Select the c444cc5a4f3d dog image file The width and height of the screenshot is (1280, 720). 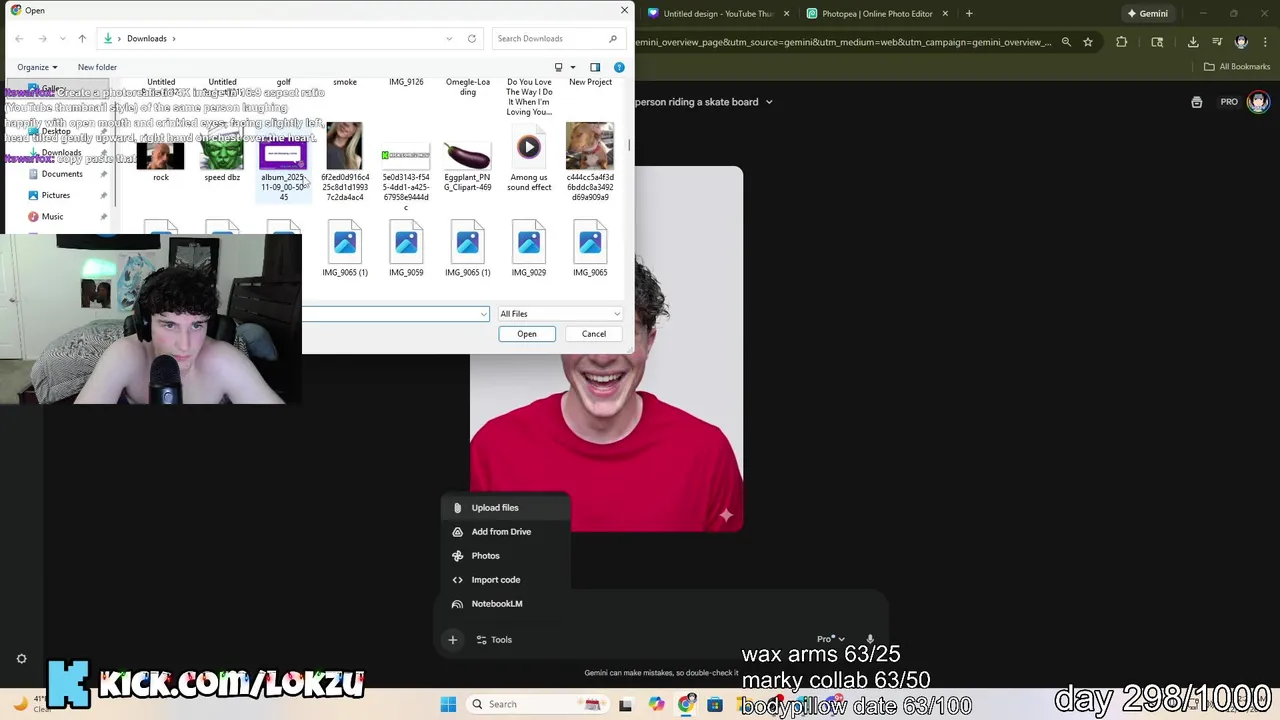pyautogui.click(x=590, y=162)
